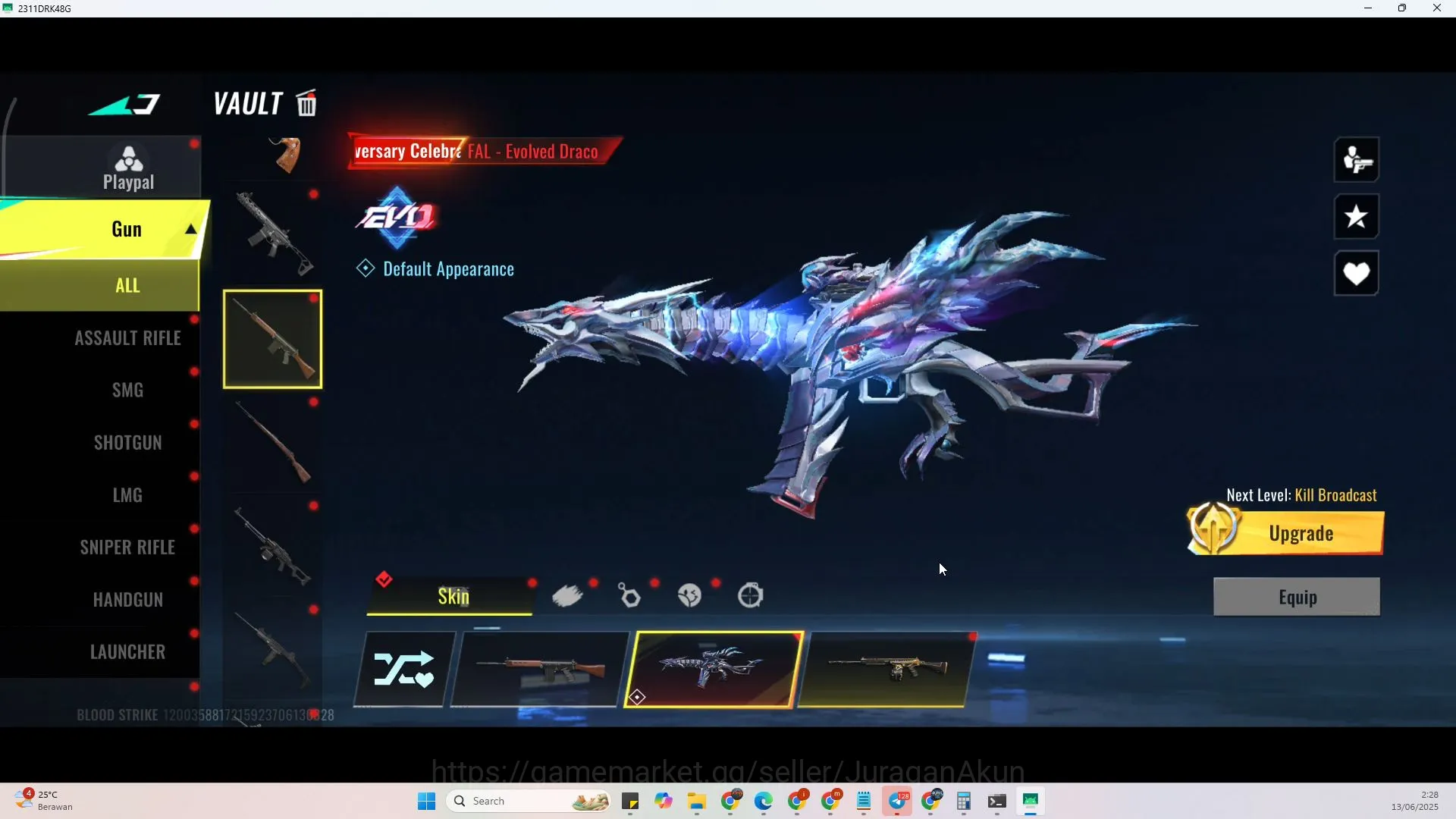Open the charm keyring tab icon
The image size is (1456, 819).
click(x=629, y=596)
